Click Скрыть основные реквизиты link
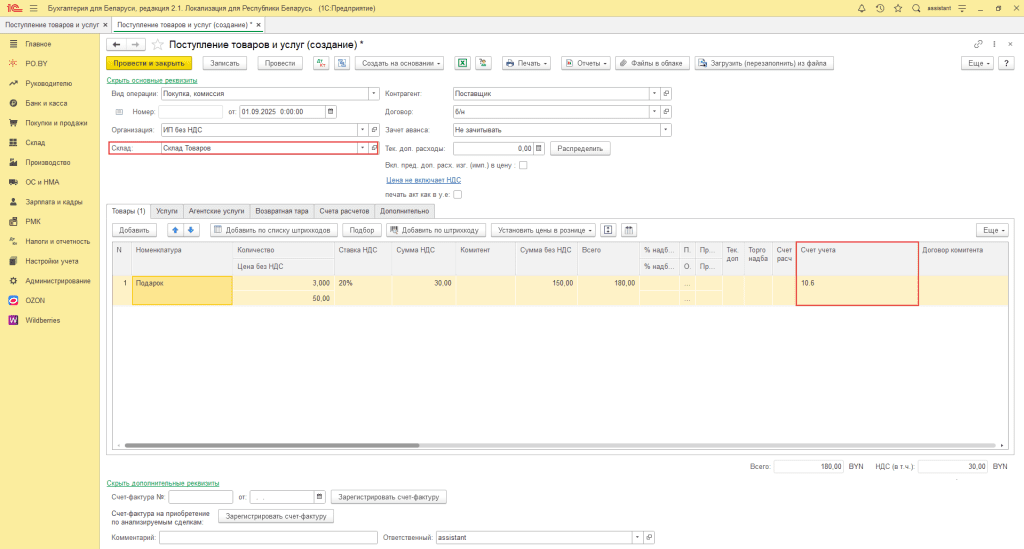Screen dimensions: 1024x549 point(152,80)
